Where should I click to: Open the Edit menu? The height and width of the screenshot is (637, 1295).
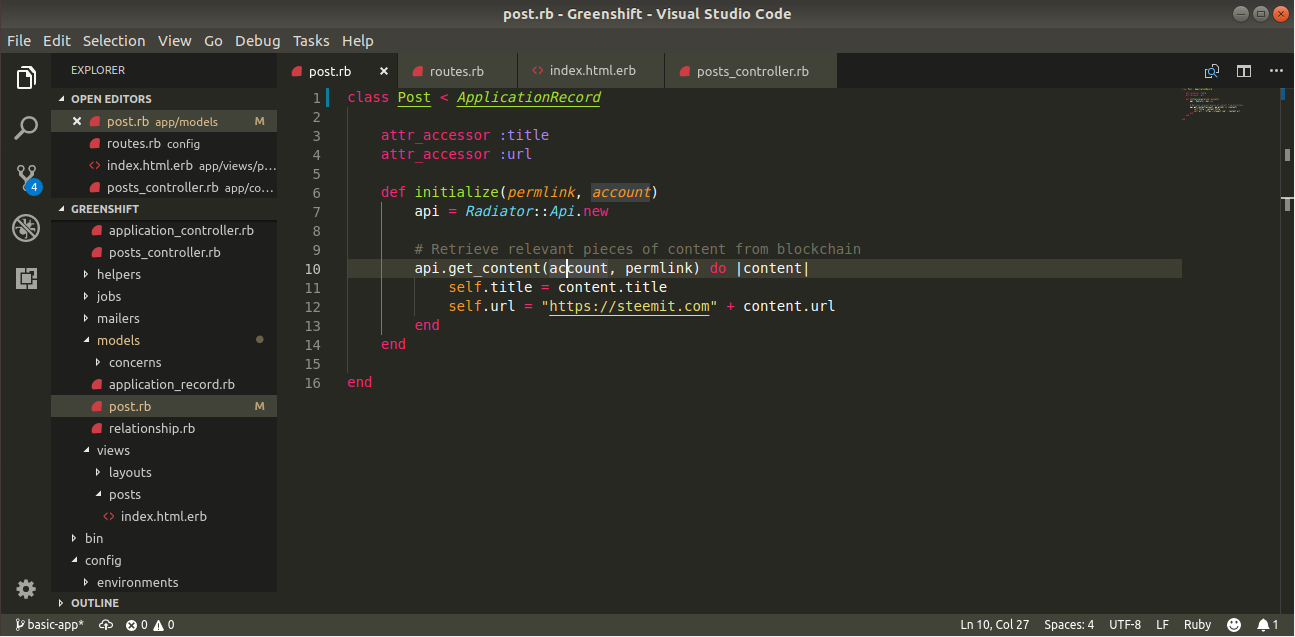coord(57,41)
